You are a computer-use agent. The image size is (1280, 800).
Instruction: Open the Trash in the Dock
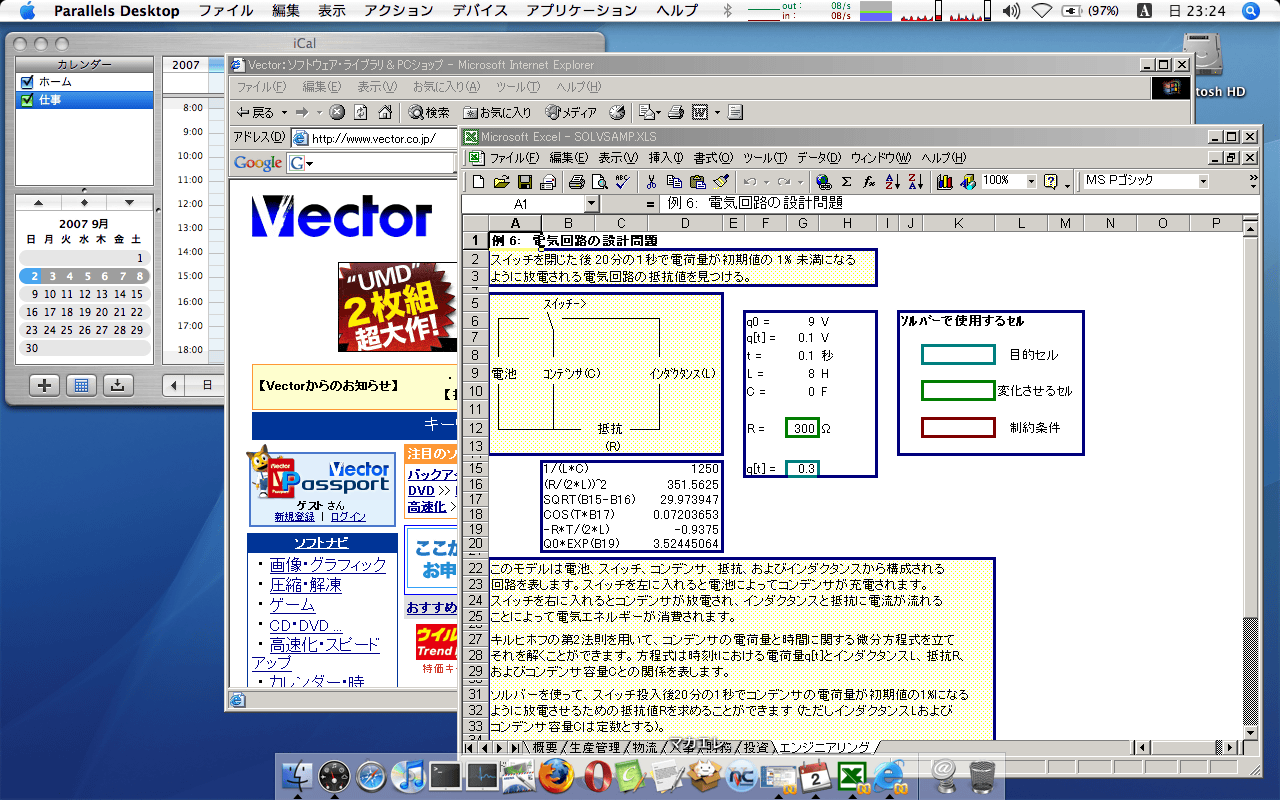[x=983, y=775]
